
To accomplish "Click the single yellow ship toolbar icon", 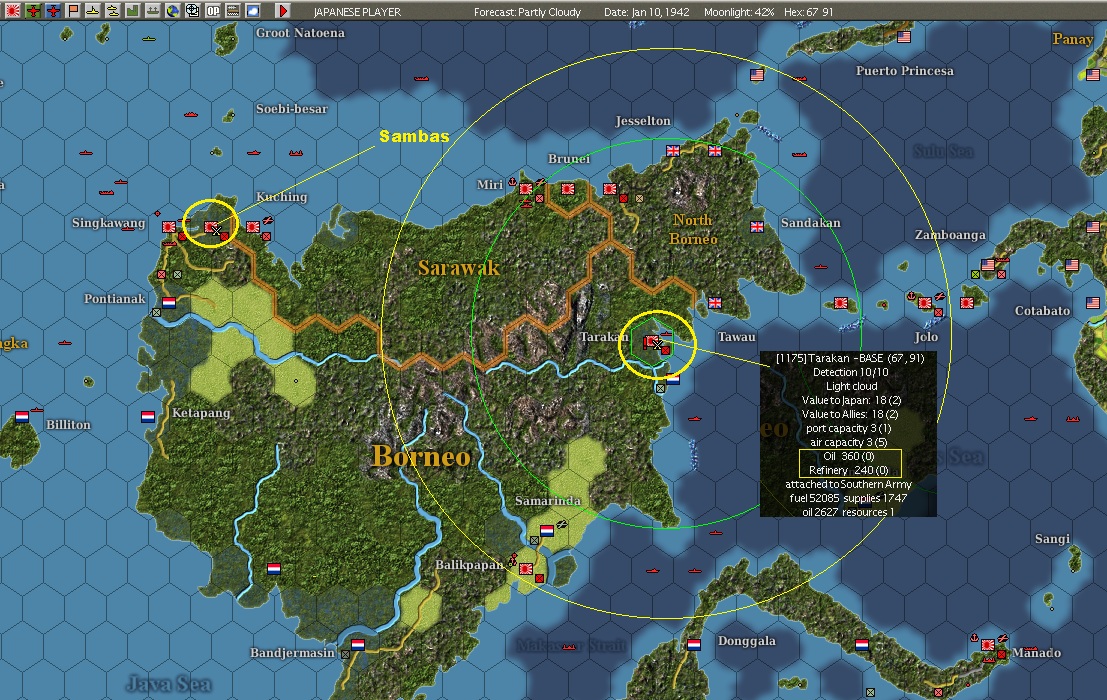I will point(92,11).
